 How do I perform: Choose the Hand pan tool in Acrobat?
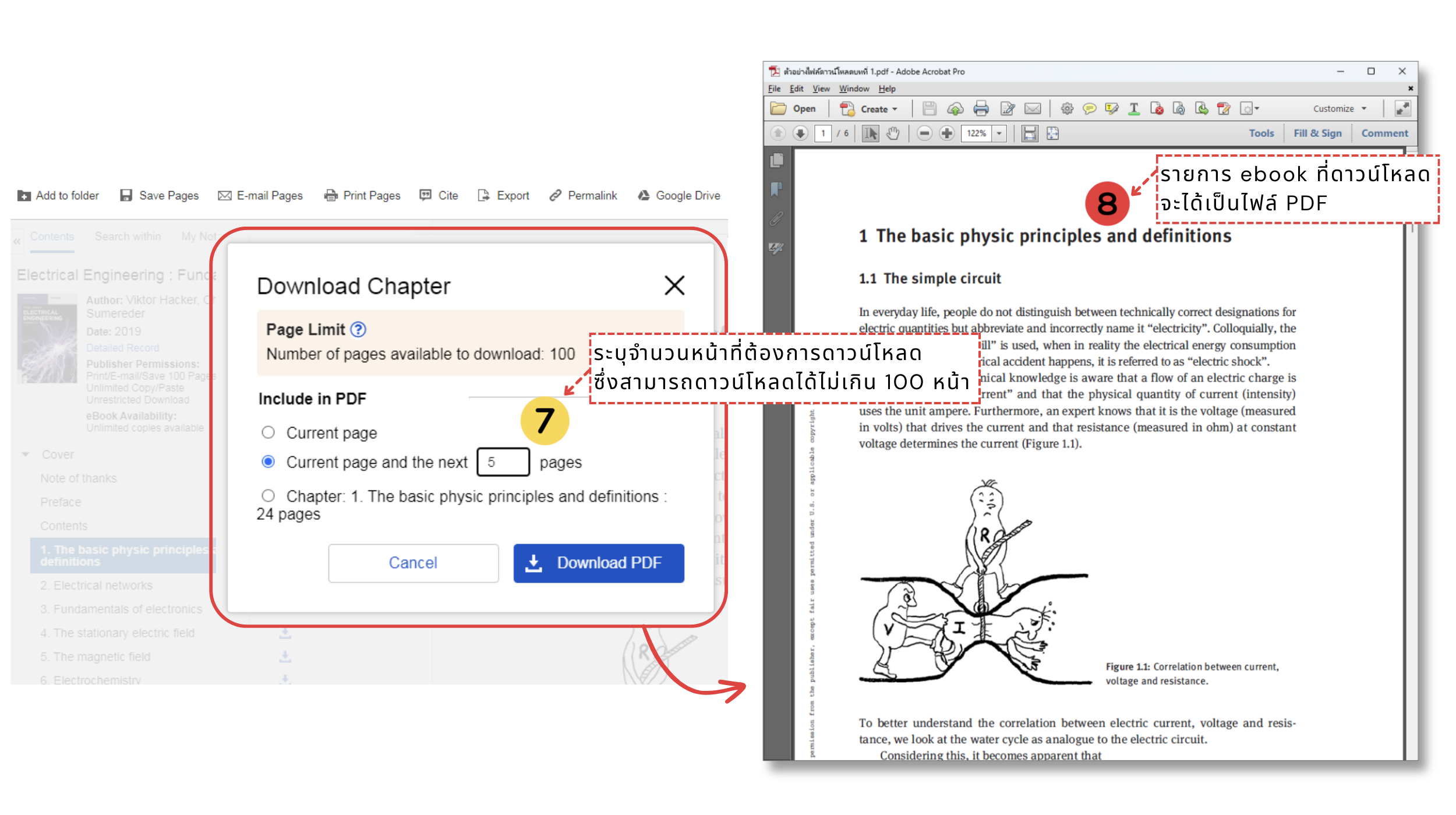pos(893,133)
